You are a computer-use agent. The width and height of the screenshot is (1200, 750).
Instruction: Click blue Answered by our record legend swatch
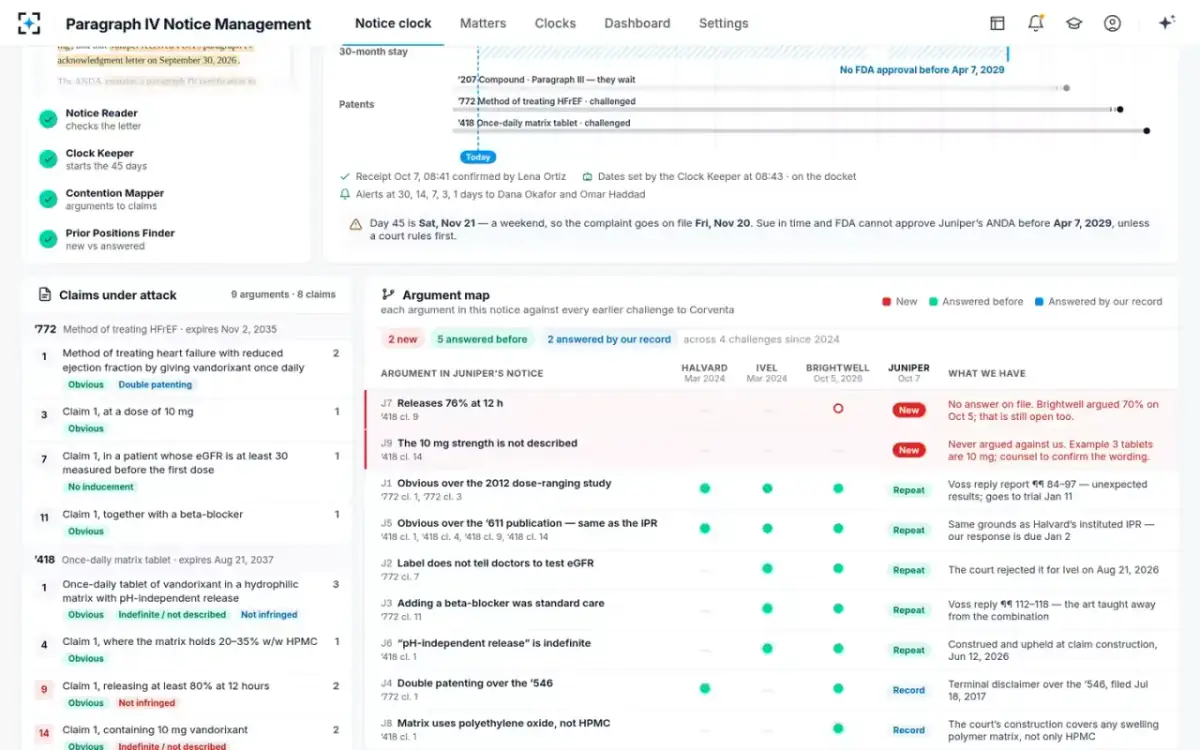[1039, 301]
